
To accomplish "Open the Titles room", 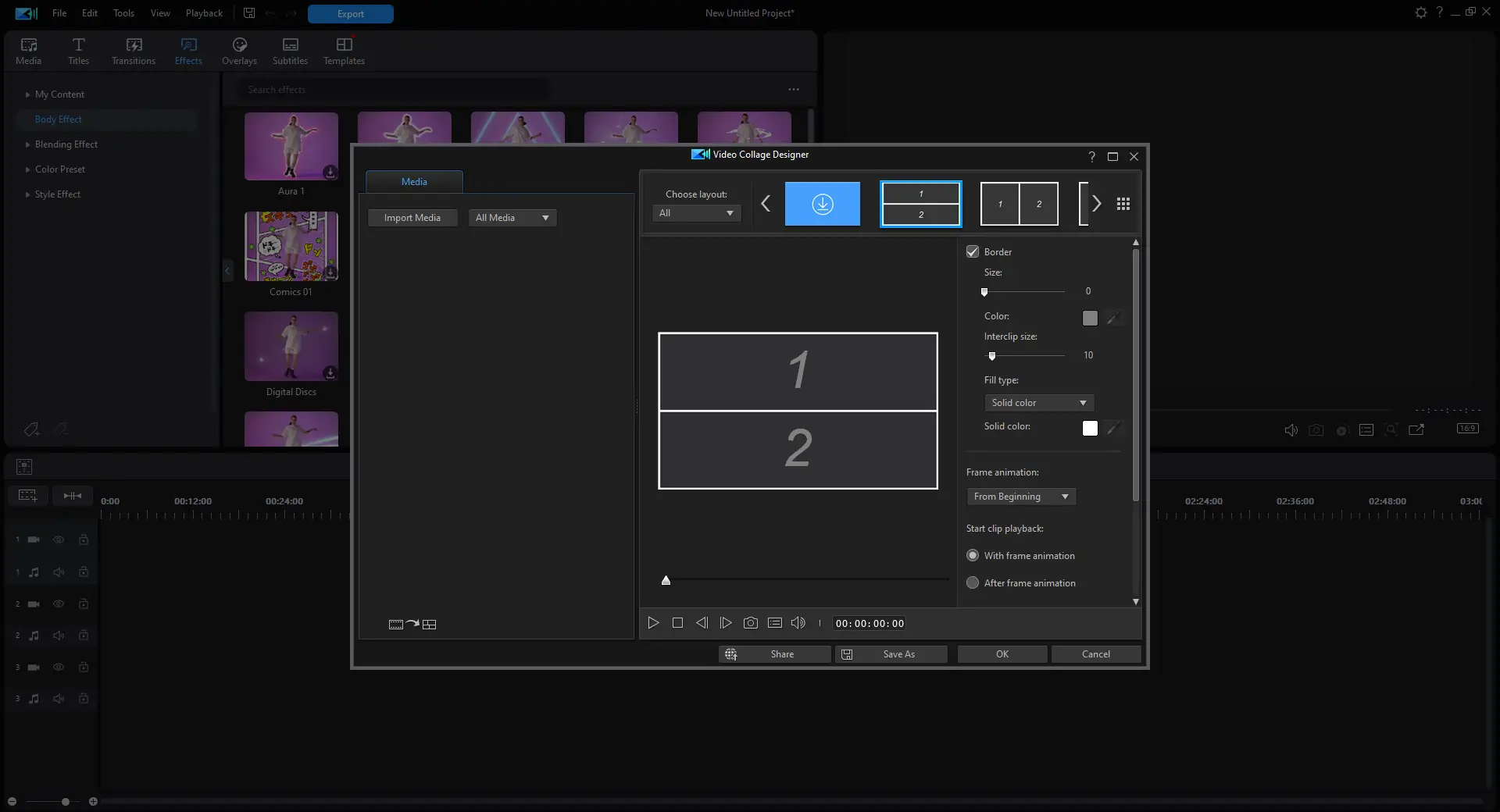I will [x=78, y=51].
